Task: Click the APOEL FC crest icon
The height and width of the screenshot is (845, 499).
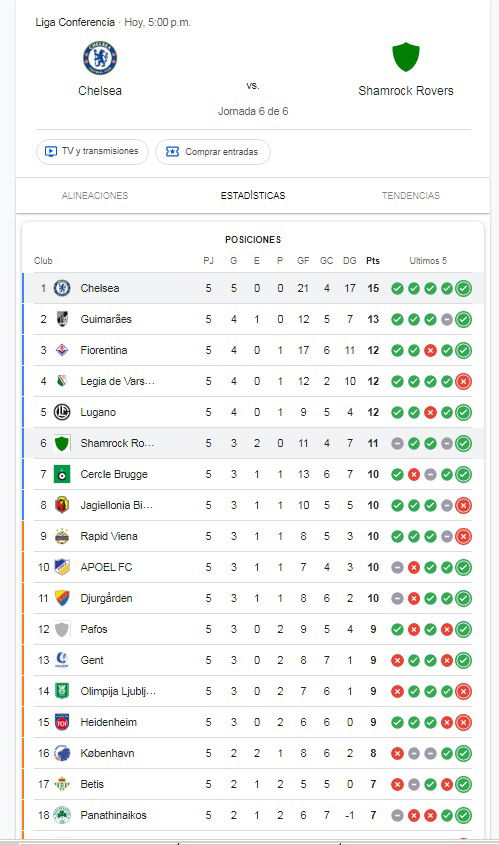Action: coord(63,567)
